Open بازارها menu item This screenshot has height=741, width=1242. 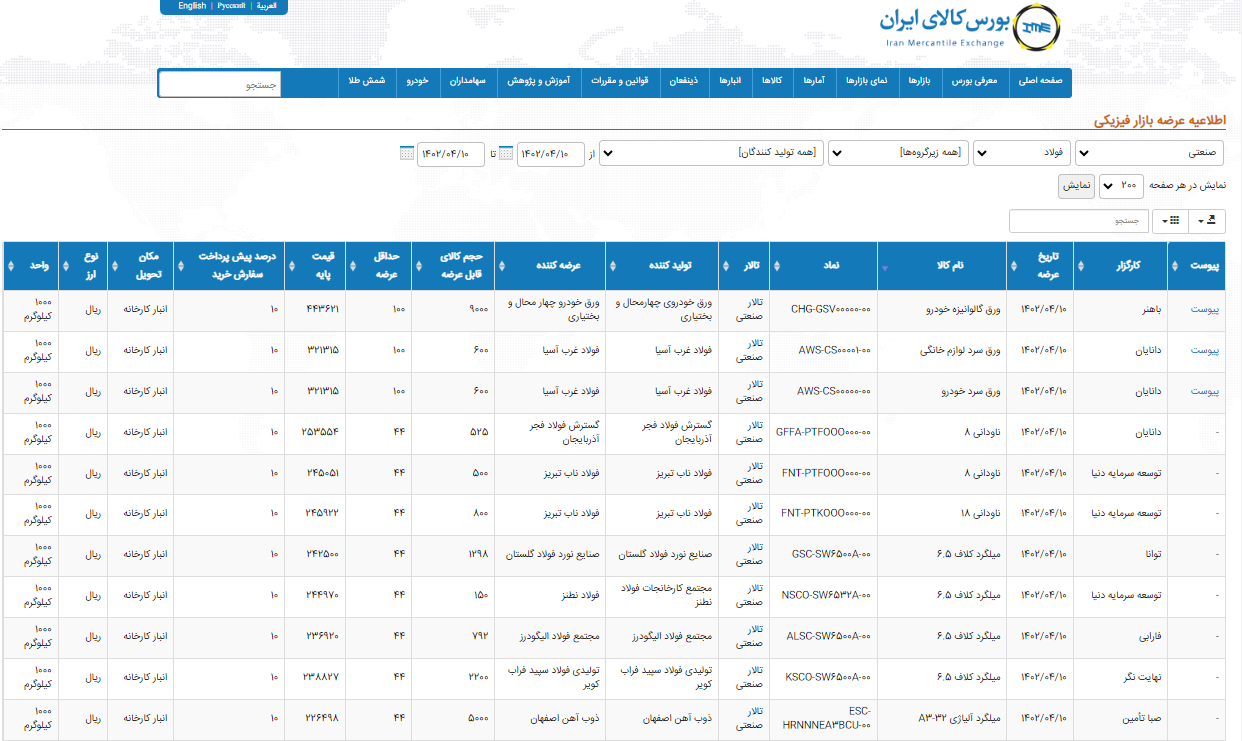coord(919,80)
